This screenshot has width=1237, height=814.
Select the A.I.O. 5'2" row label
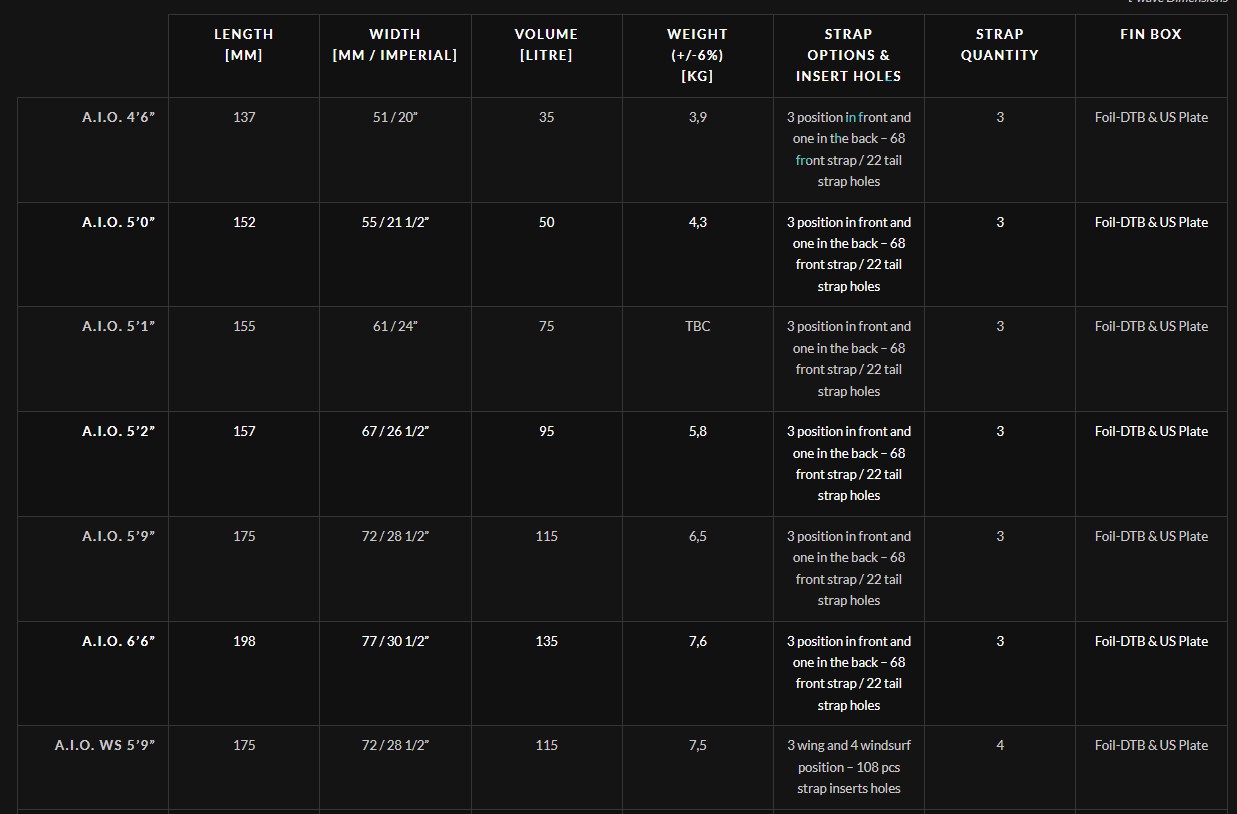pos(118,431)
